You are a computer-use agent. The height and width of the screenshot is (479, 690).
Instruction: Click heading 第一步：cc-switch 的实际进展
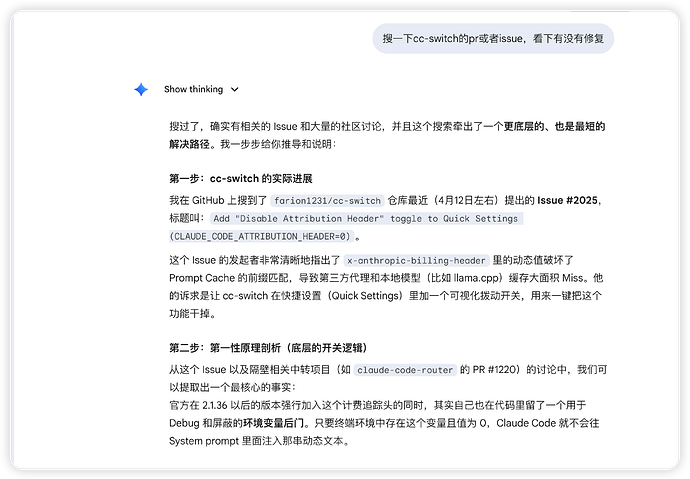241,179
